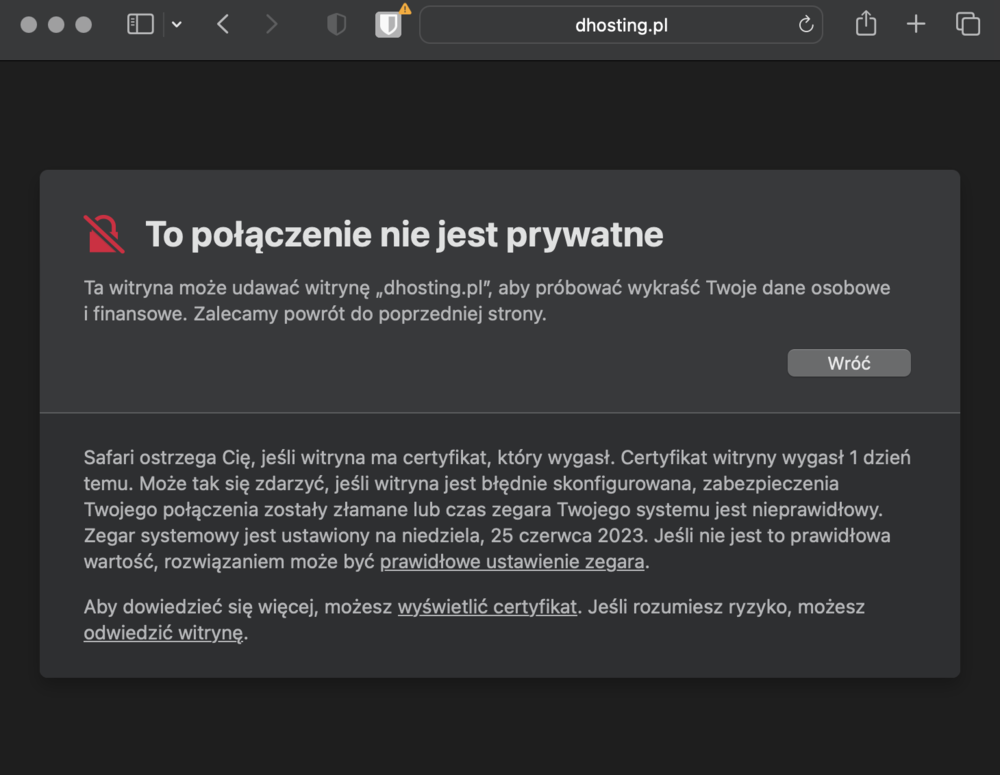Open the content blocker shield icon
1000x775 pixels.
336,24
